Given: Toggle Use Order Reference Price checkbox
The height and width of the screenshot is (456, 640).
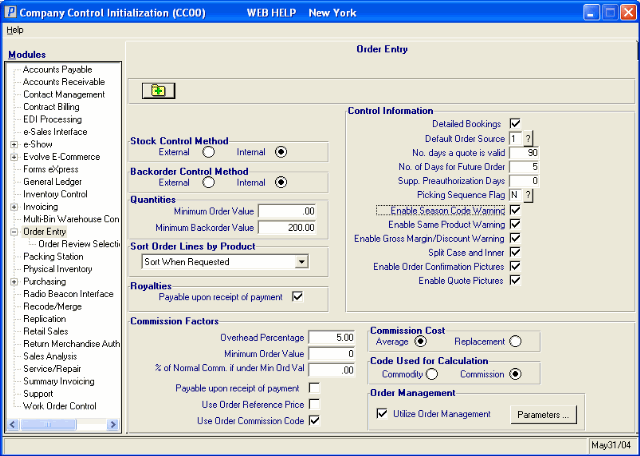Looking at the screenshot, I should (x=314, y=404).
